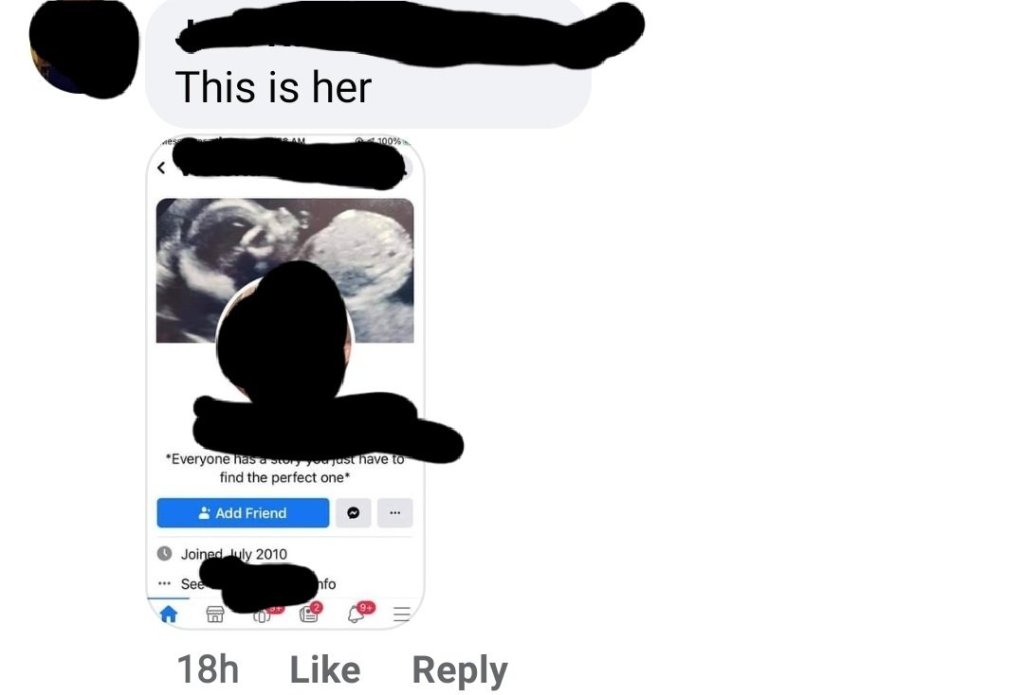Go back using the left chevron
This screenshot has height=695, width=1024.
click(x=161, y=168)
